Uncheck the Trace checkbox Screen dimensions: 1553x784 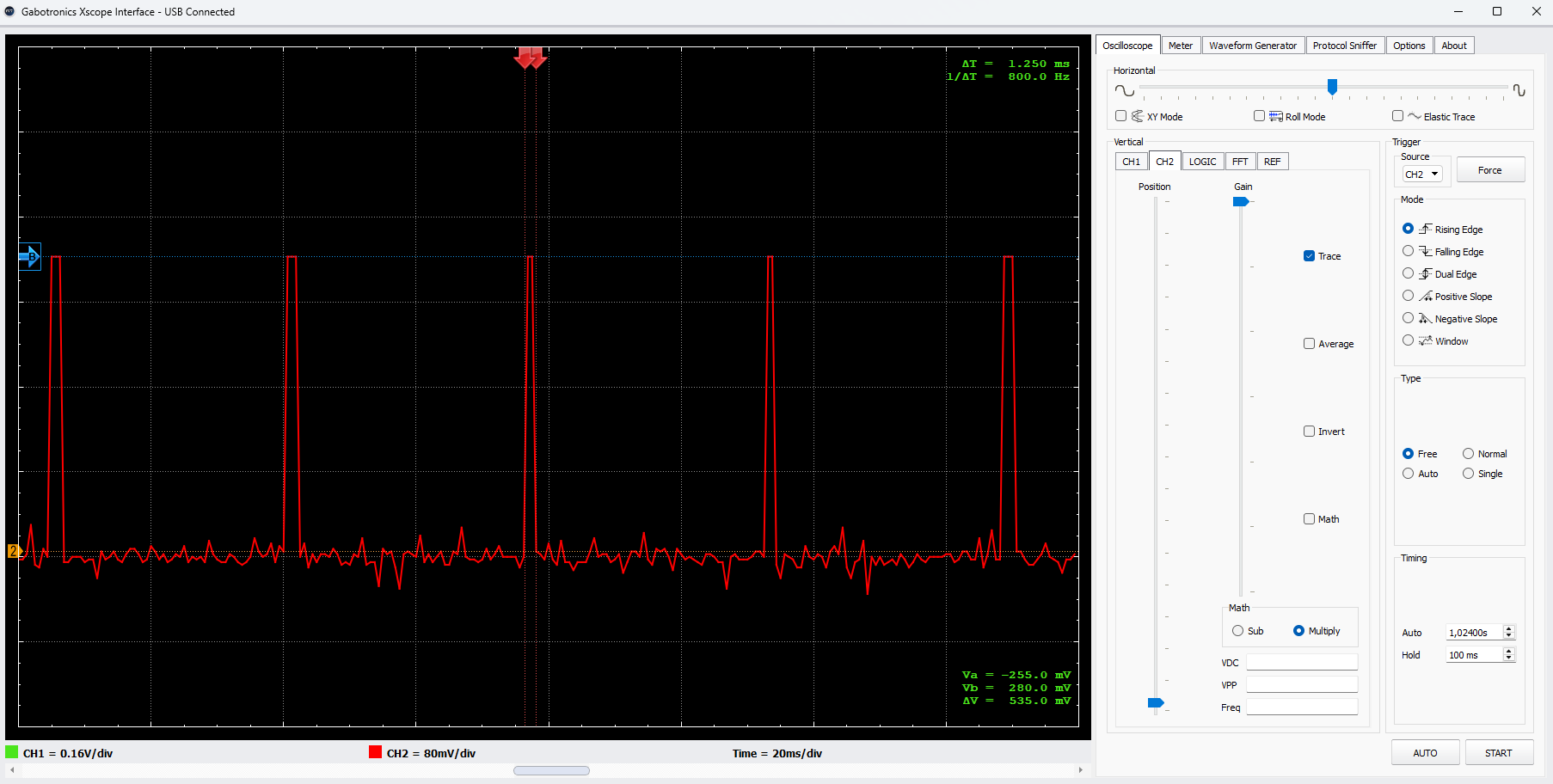(x=1309, y=256)
